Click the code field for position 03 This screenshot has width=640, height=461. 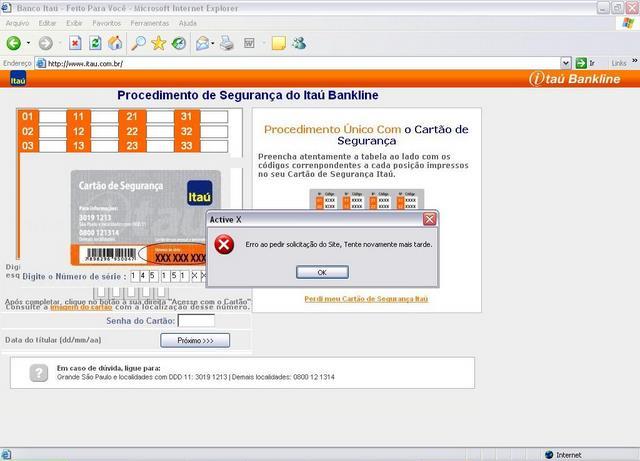coord(52,146)
